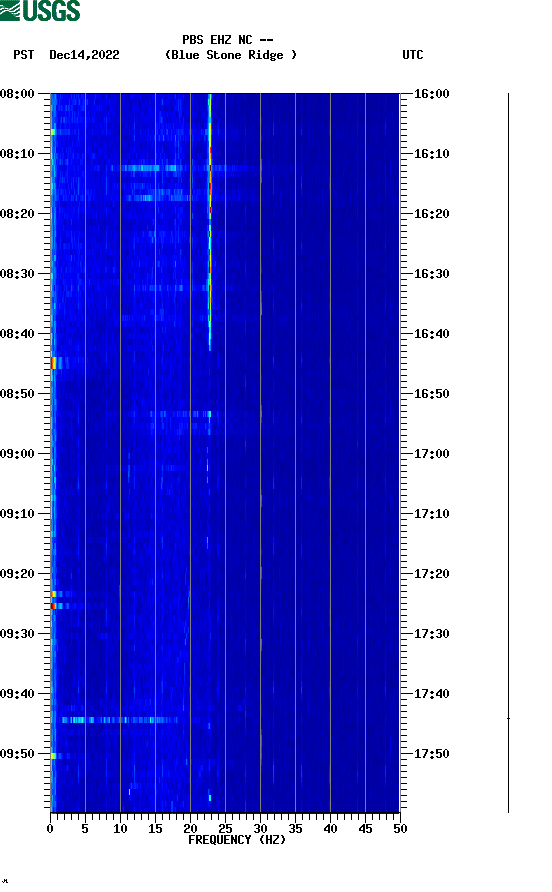This screenshot has height=892, width=552.
Task: Click the 17:20 UTC time label
Action: tap(431, 574)
